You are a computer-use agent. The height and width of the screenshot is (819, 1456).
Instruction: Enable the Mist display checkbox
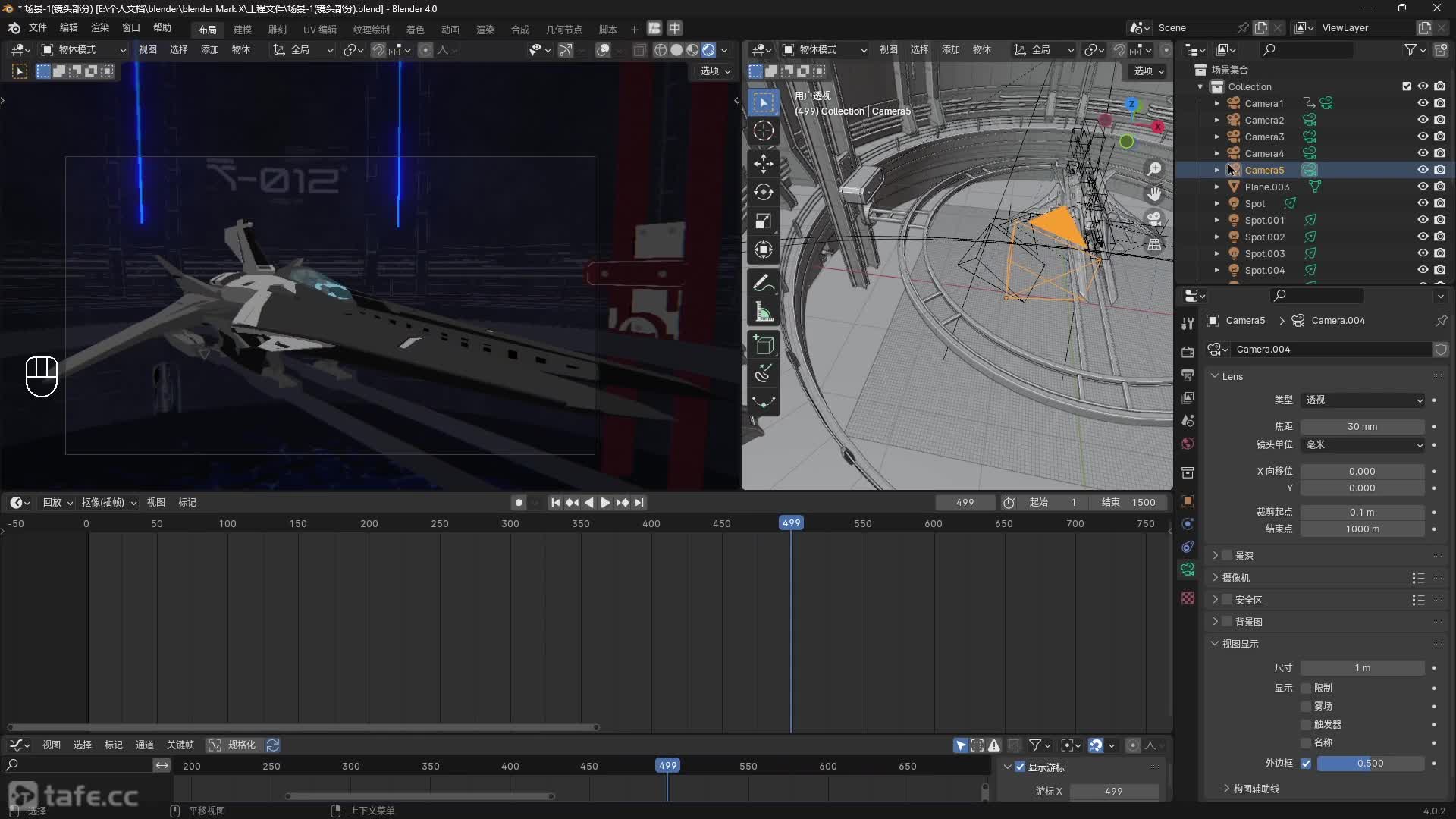pyautogui.click(x=1306, y=706)
